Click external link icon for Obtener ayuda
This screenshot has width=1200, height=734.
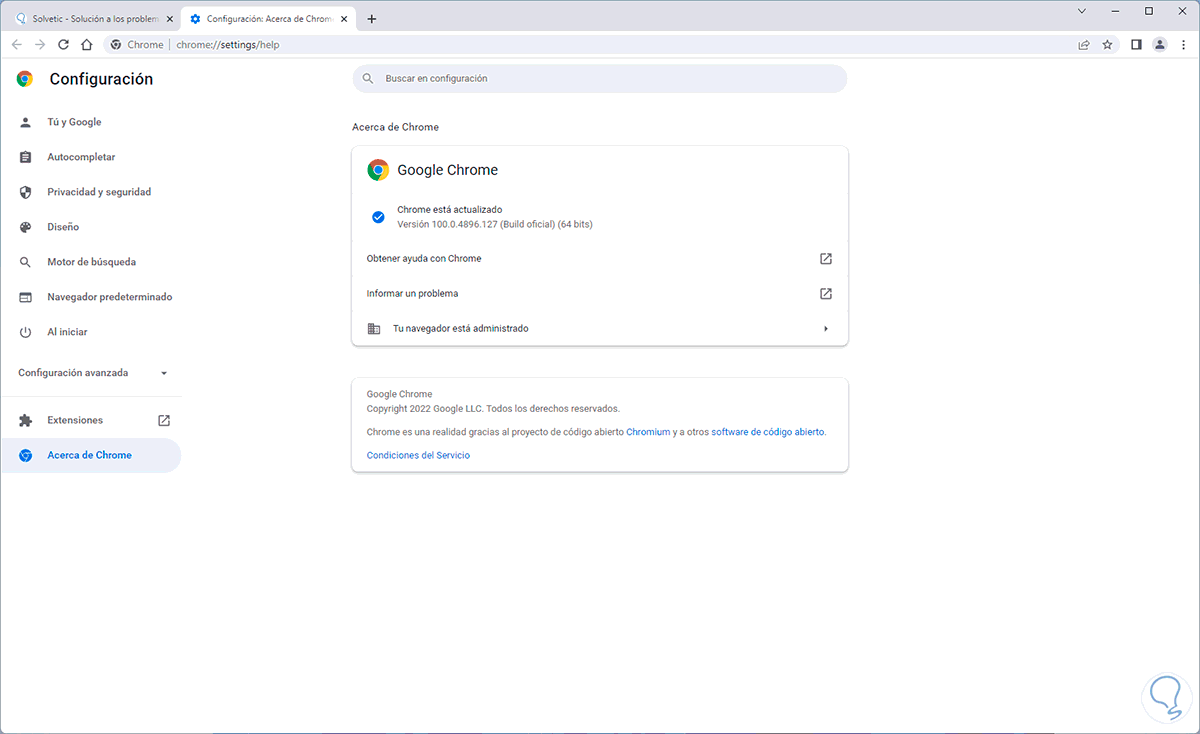pyautogui.click(x=826, y=259)
